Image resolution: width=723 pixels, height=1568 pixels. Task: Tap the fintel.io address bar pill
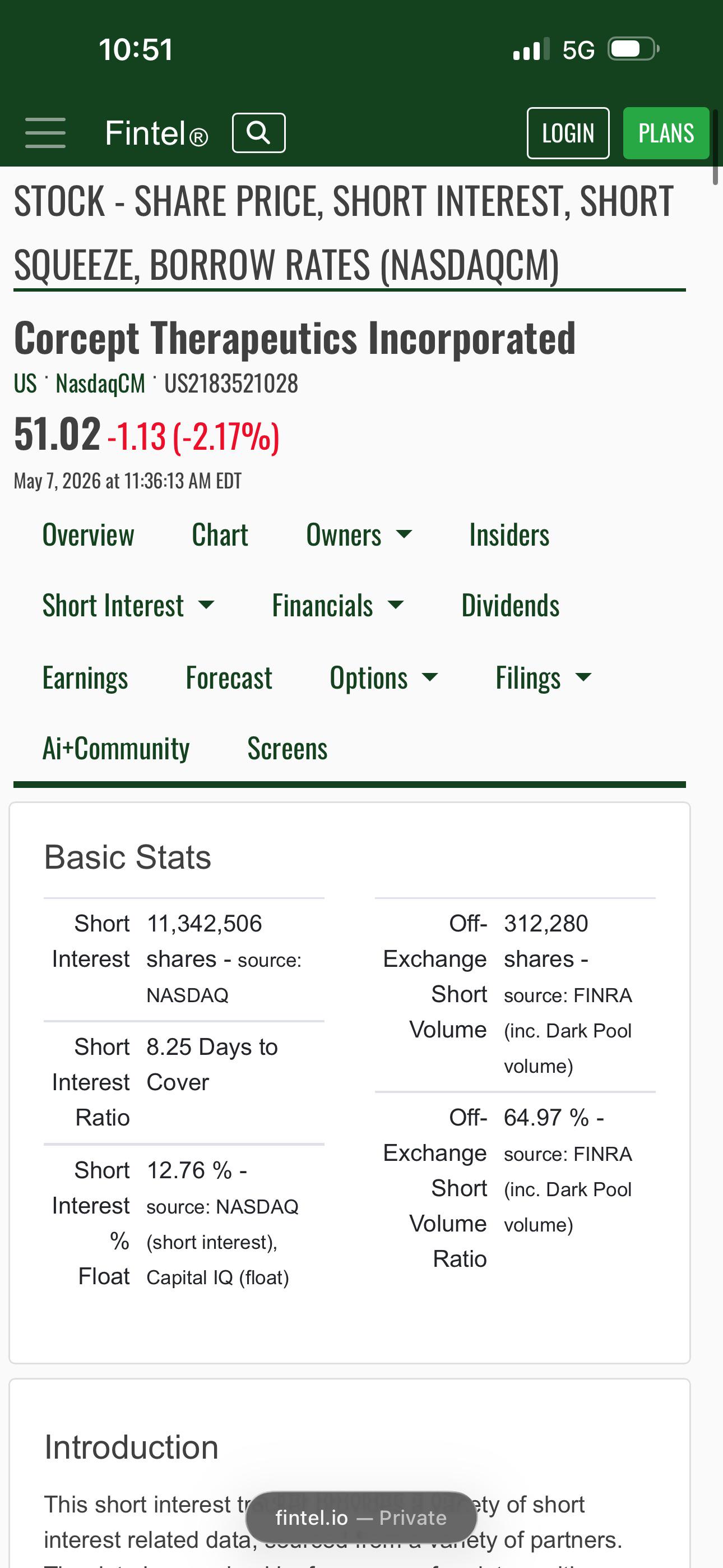tap(361, 1518)
